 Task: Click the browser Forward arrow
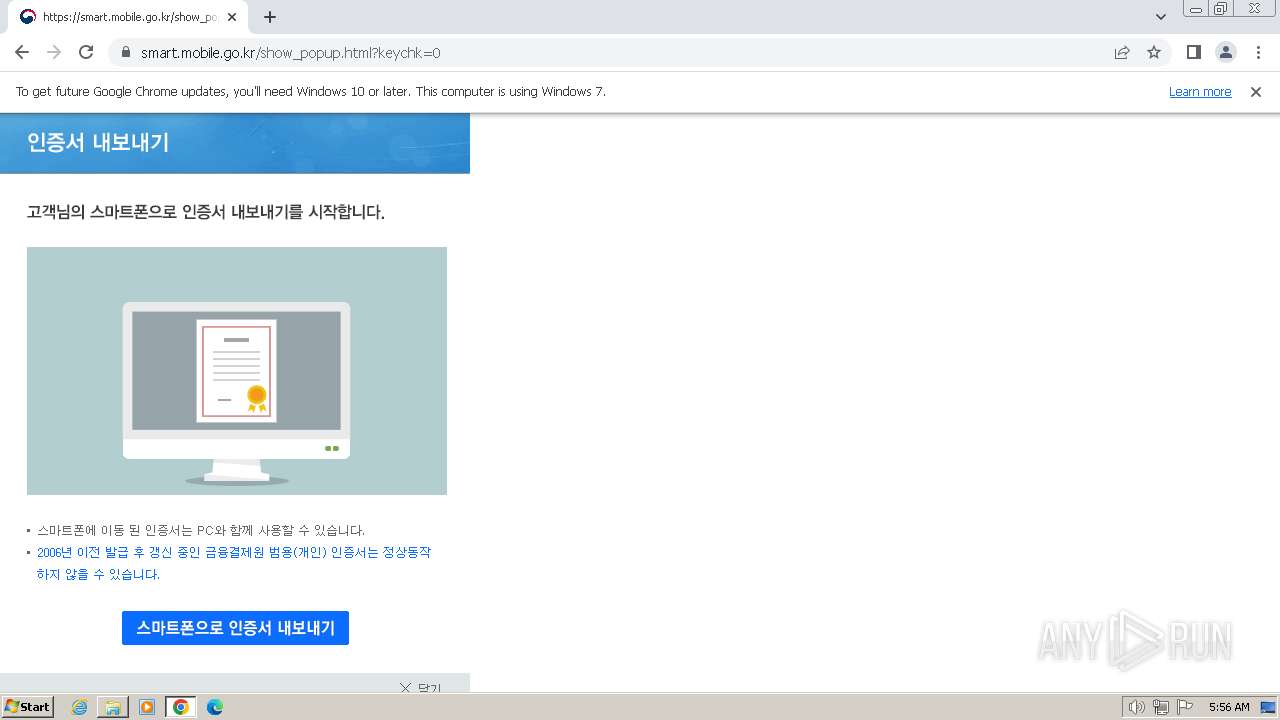(54, 52)
